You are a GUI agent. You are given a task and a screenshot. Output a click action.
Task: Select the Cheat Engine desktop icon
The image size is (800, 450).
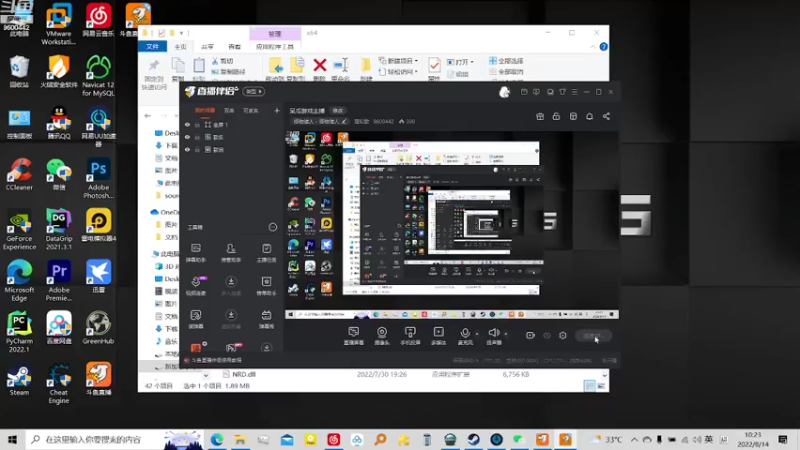[59, 383]
